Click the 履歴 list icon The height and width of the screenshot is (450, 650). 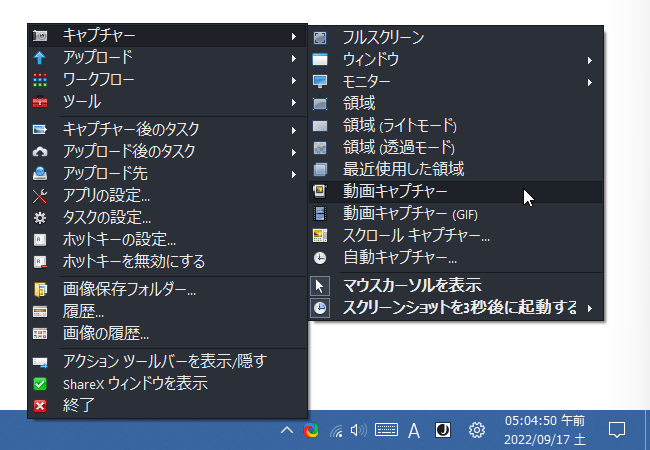click(x=40, y=312)
